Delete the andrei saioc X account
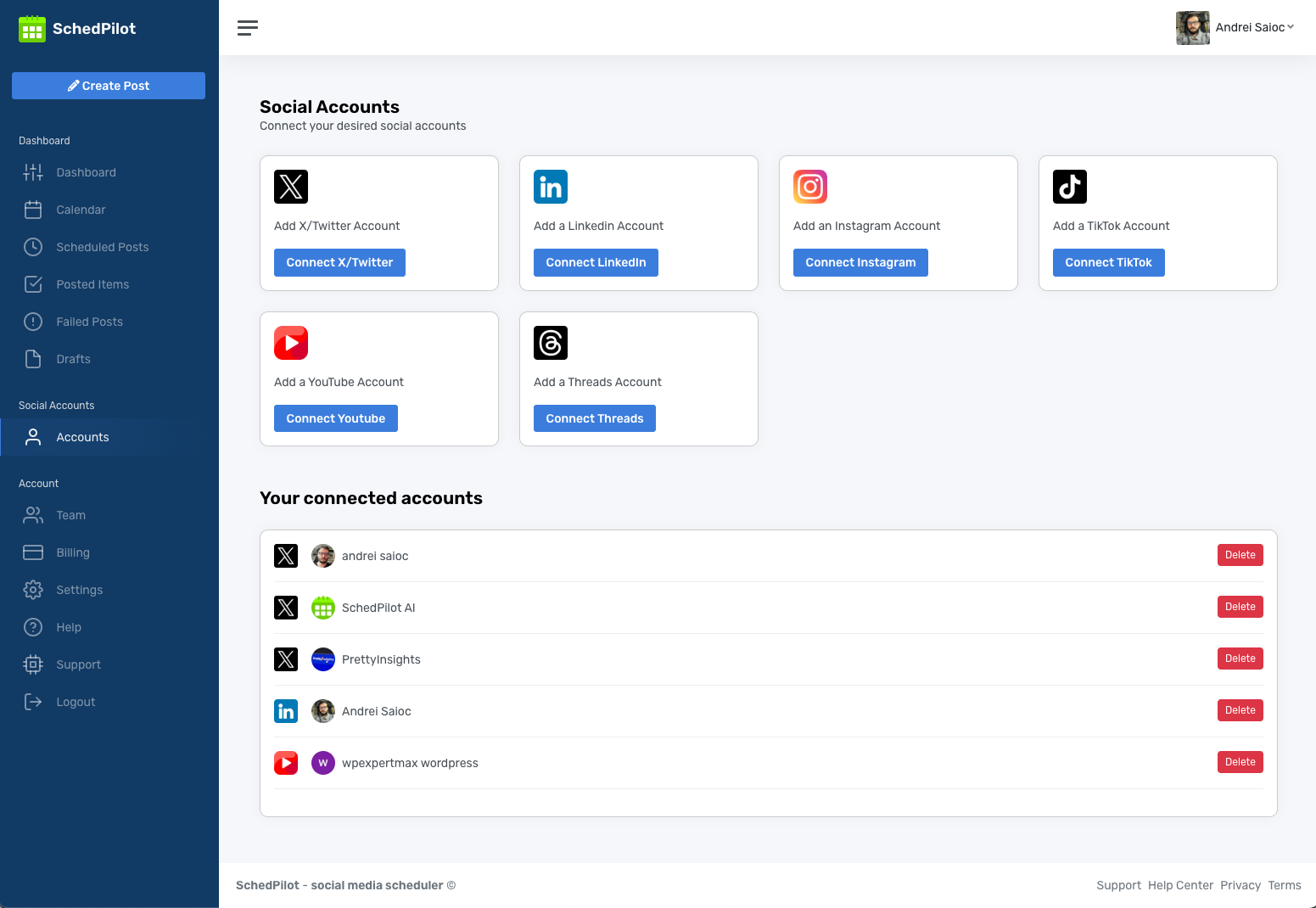This screenshot has height=908, width=1316. click(1240, 555)
